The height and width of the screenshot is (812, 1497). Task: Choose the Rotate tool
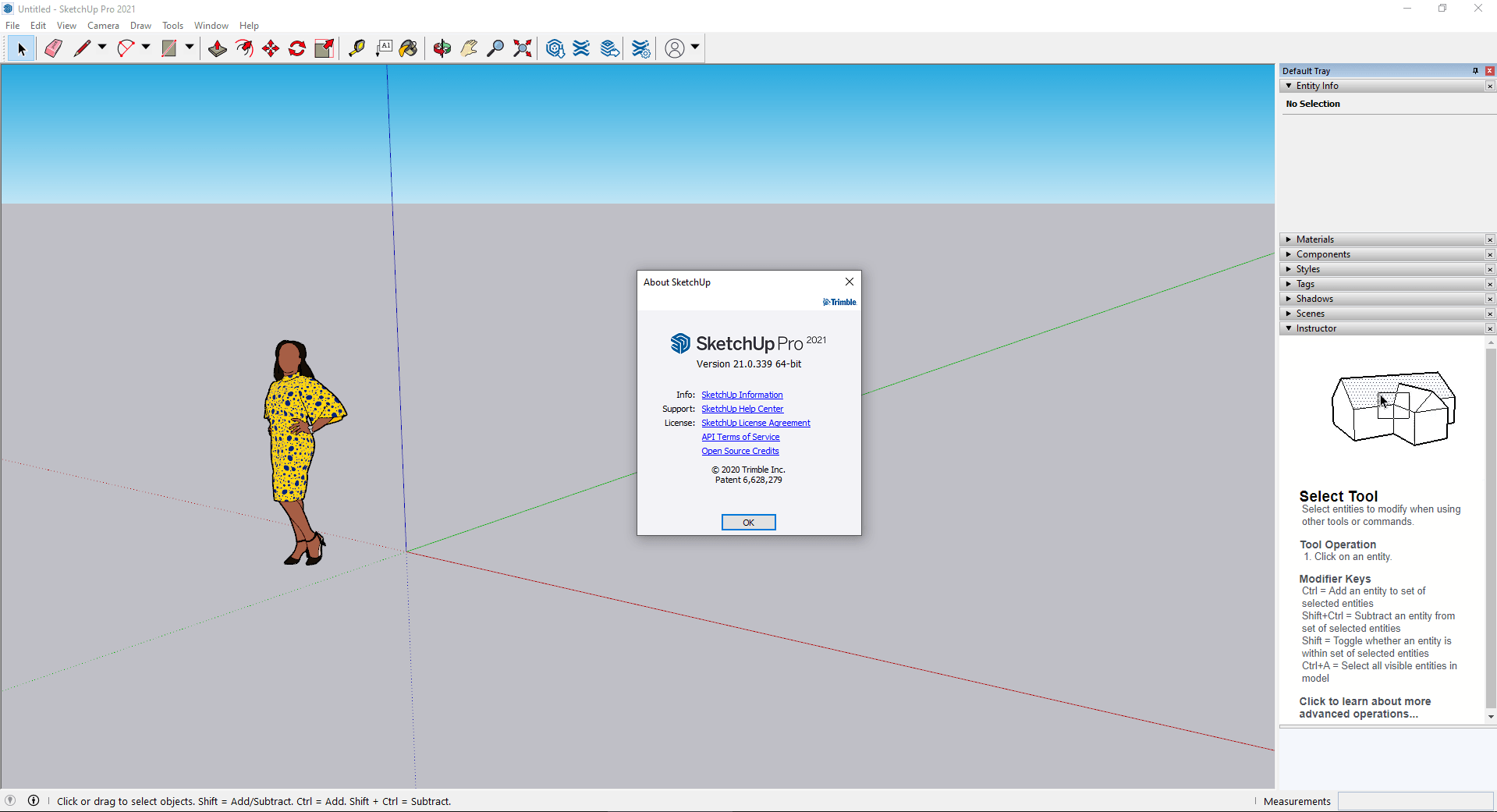point(297,48)
